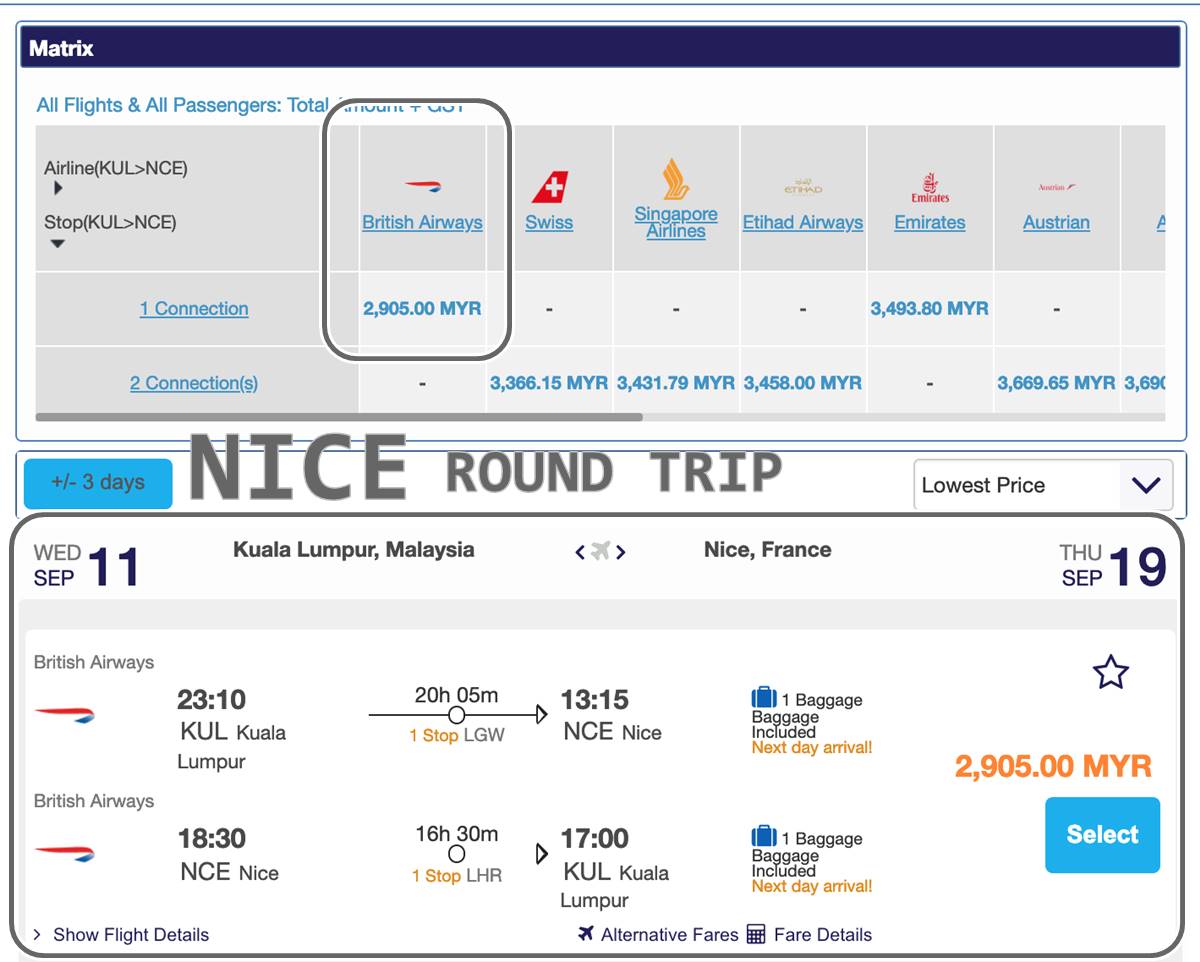Expand the Airline(KUL>NCE) arrow

pos(58,188)
